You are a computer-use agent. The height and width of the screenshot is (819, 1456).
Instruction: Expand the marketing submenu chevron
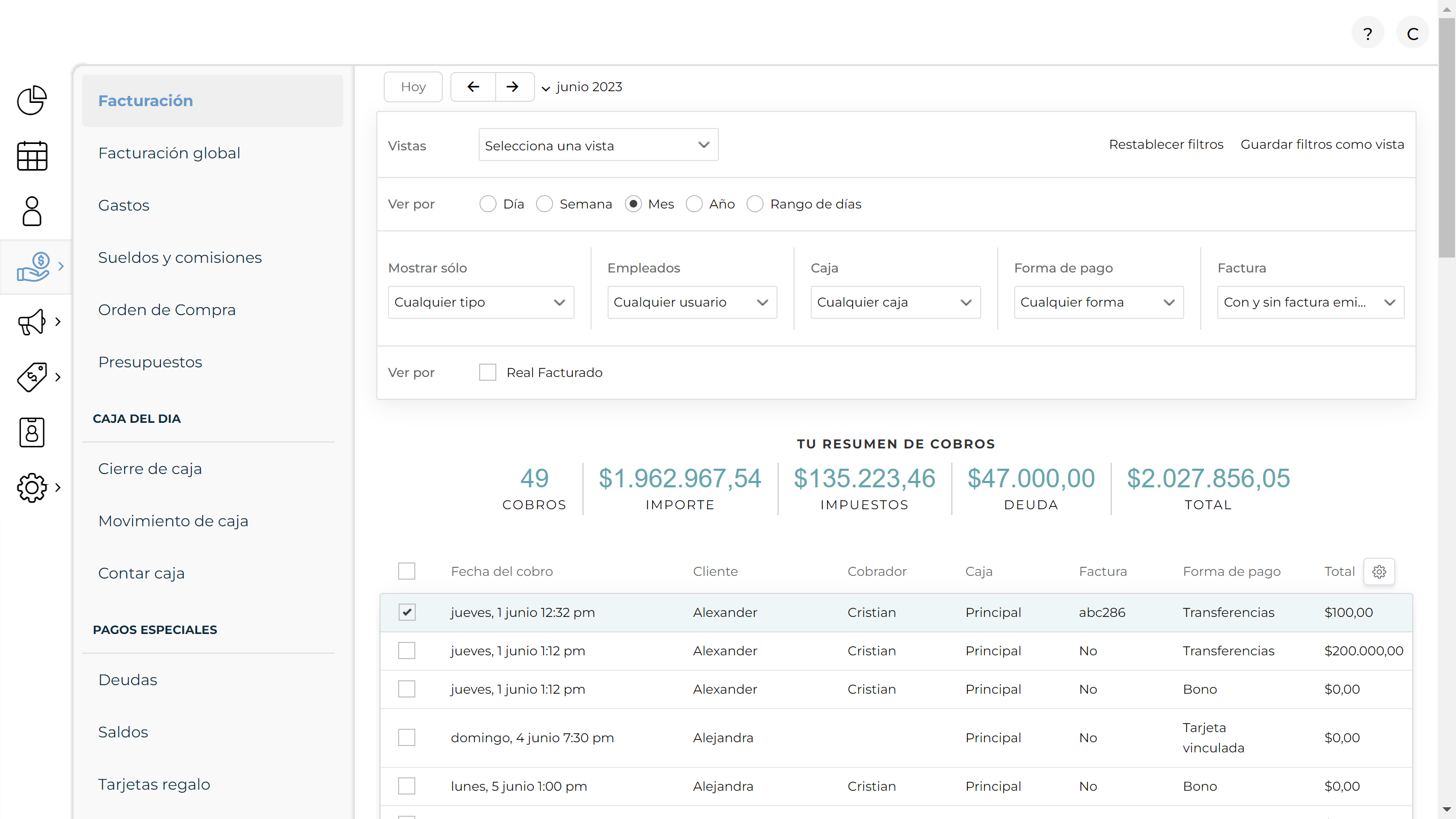pyautogui.click(x=58, y=322)
